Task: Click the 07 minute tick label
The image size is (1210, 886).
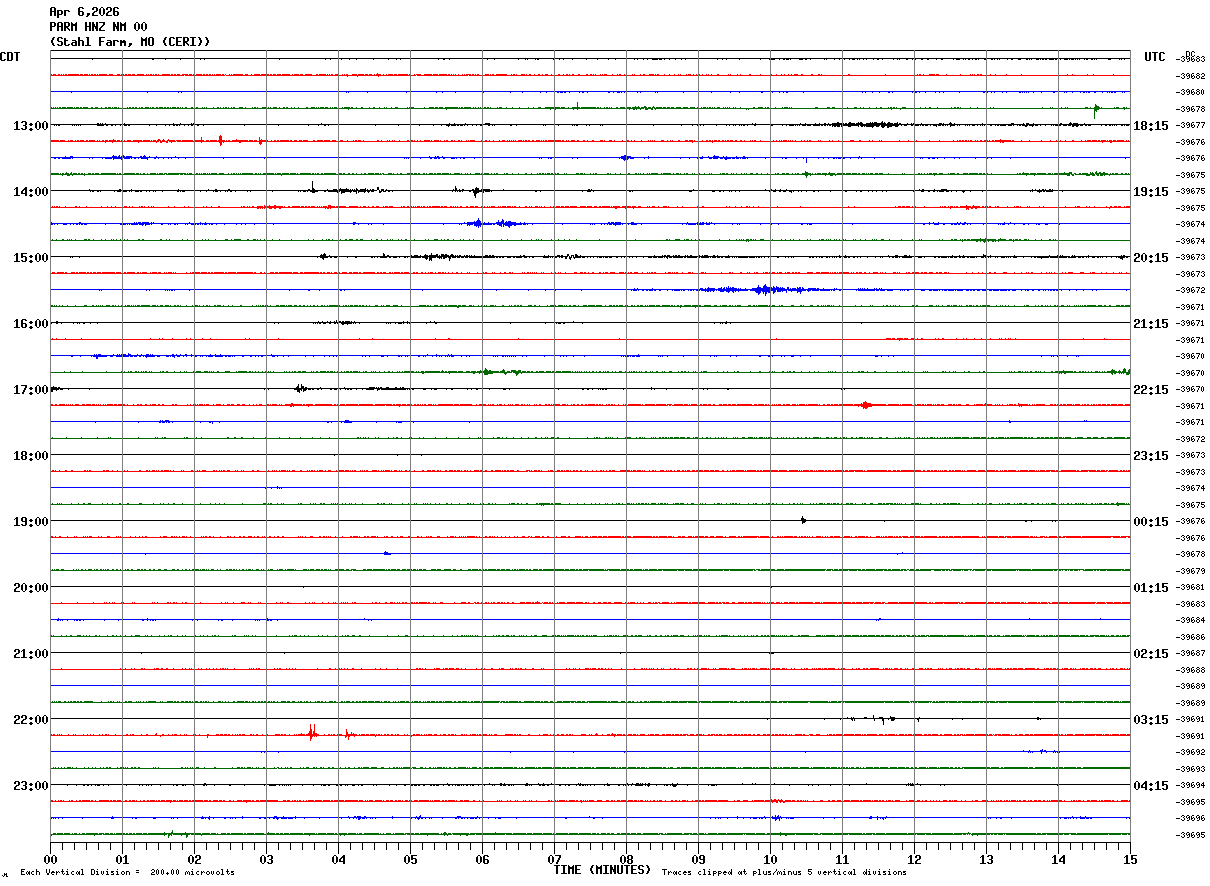Action: pos(554,859)
